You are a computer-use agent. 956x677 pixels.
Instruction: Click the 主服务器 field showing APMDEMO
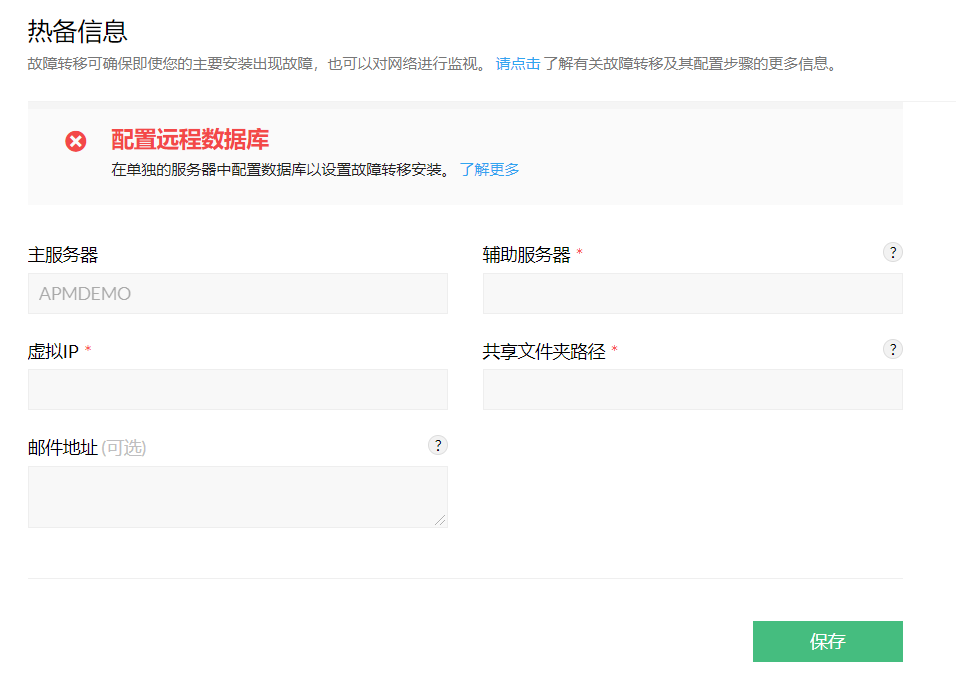(237, 294)
